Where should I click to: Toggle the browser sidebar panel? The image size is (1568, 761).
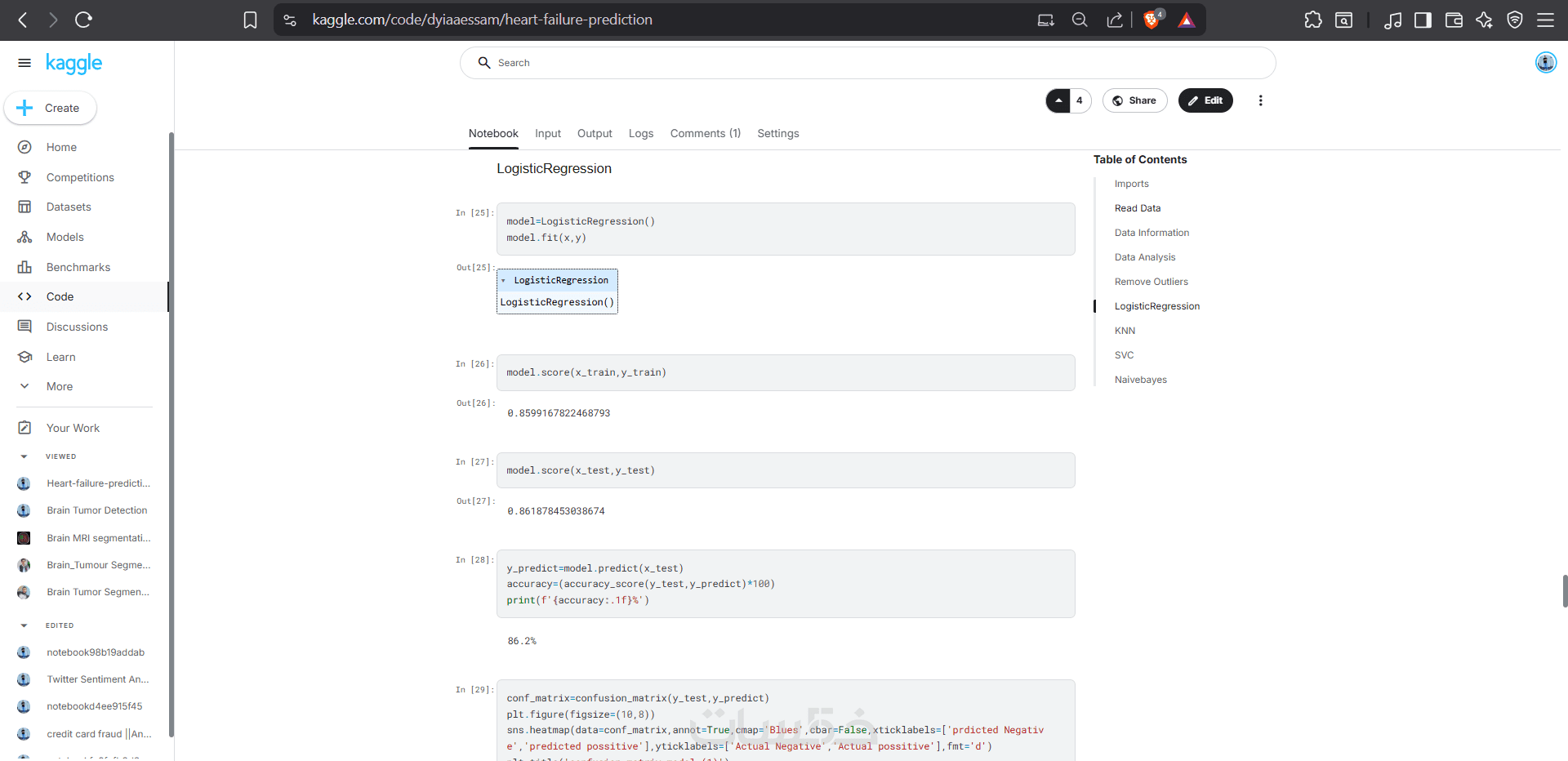pyautogui.click(x=1423, y=20)
